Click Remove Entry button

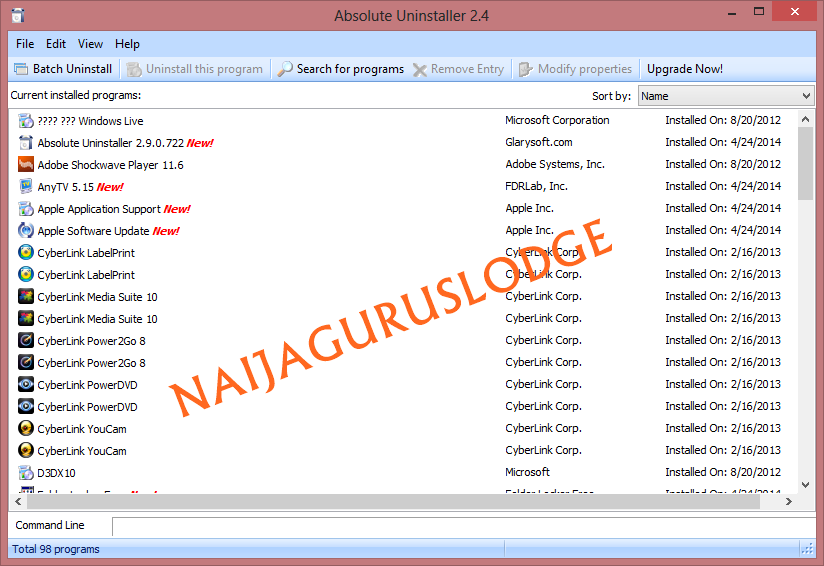[458, 69]
